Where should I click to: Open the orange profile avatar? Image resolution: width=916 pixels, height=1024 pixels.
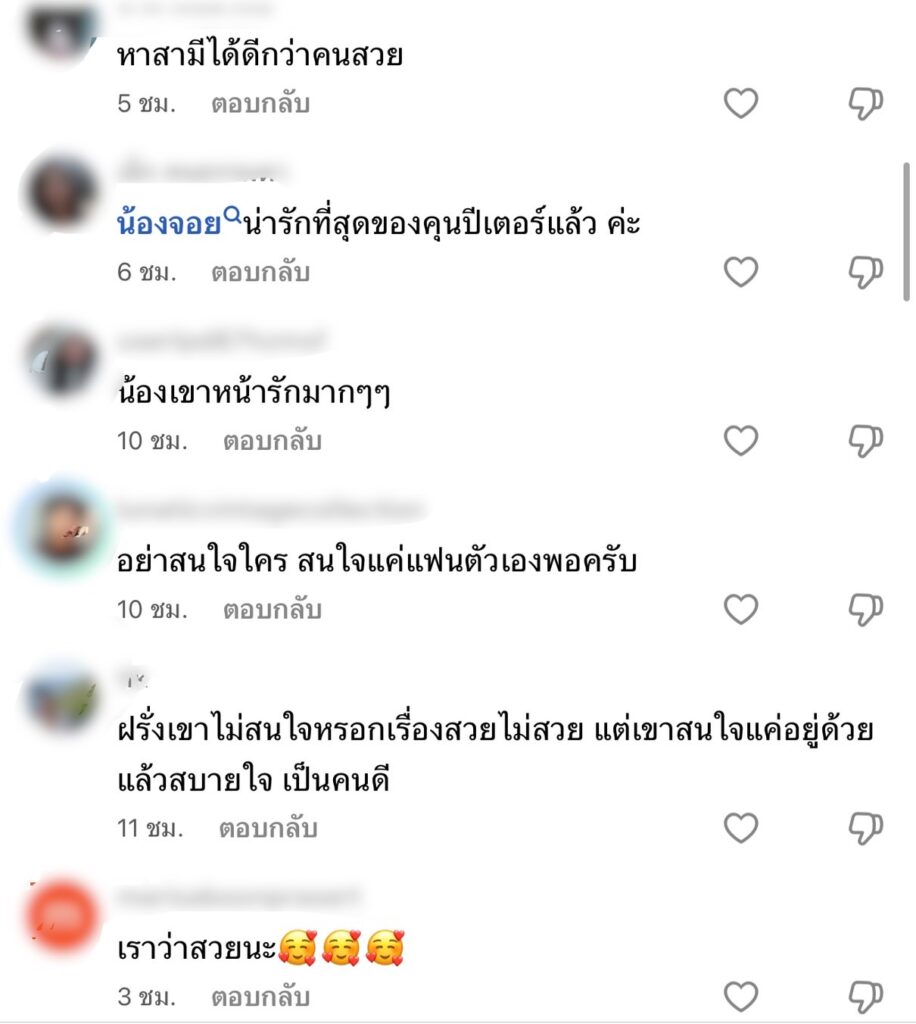tap(62, 916)
